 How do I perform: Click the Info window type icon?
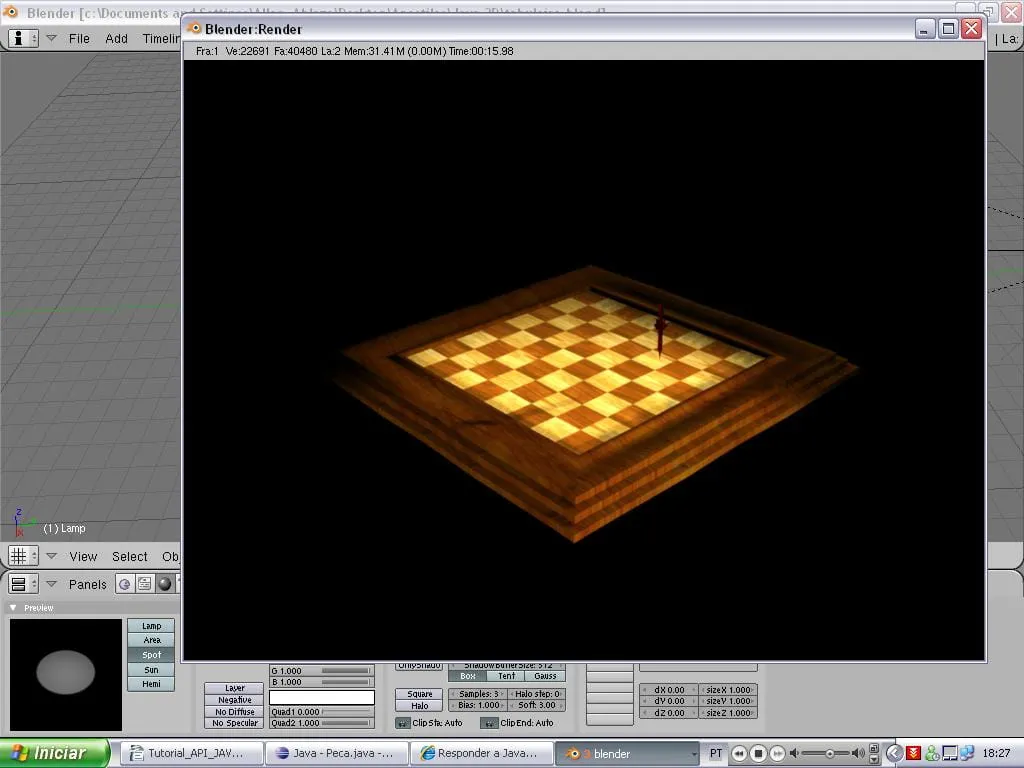(18, 38)
